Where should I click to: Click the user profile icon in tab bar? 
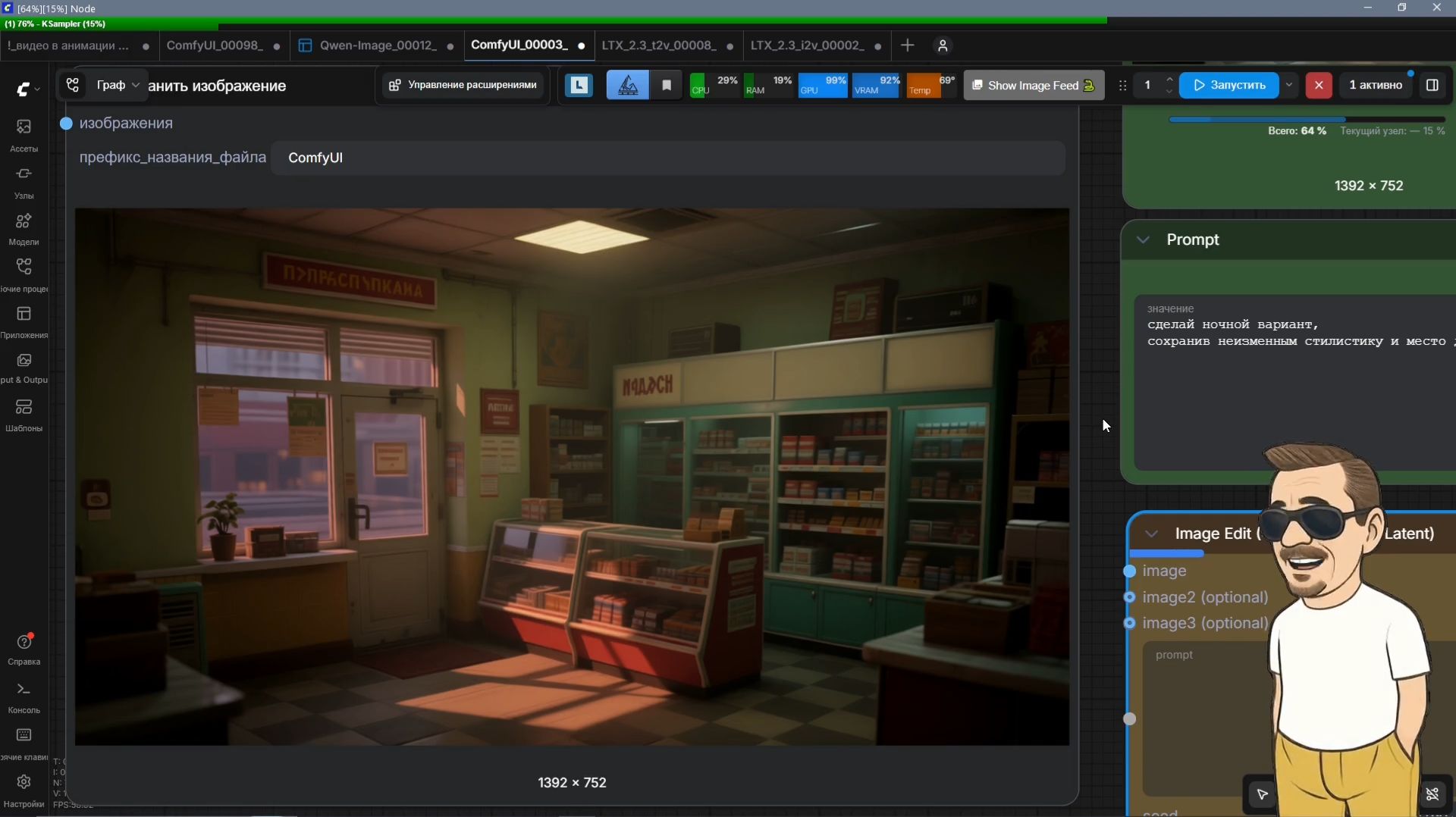click(943, 46)
